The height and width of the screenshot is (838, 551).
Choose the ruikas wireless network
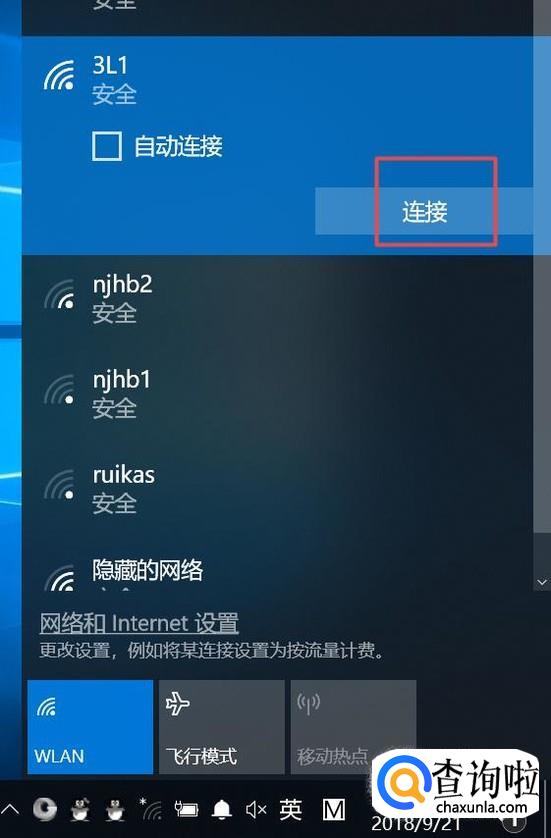click(277, 490)
